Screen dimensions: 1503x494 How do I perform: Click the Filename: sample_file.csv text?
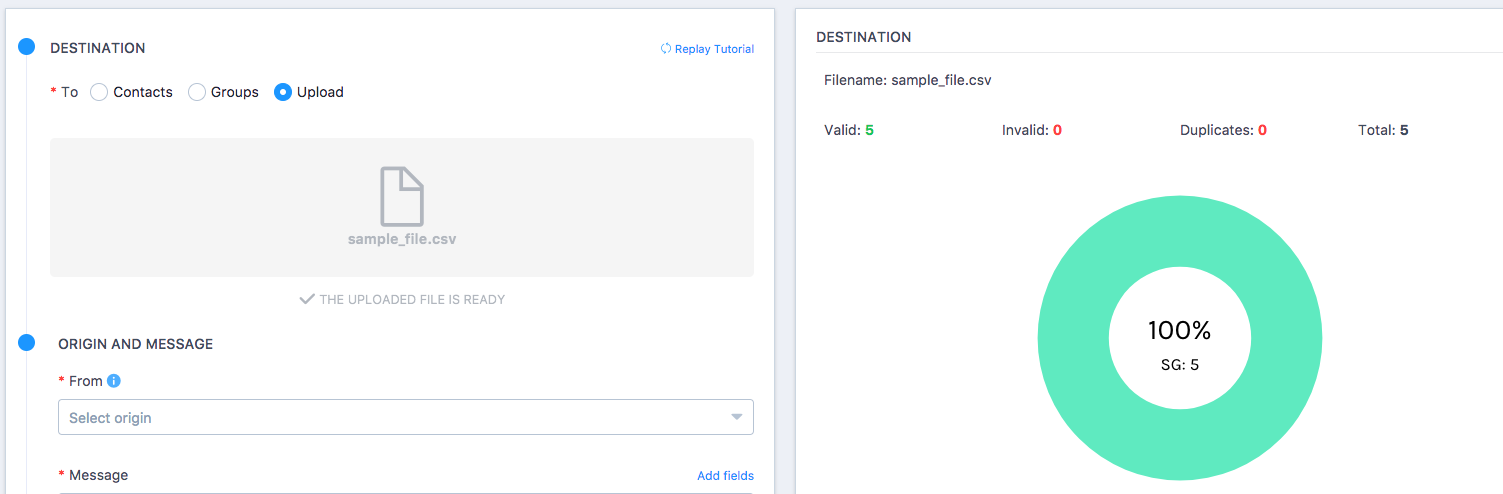click(908, 79)
